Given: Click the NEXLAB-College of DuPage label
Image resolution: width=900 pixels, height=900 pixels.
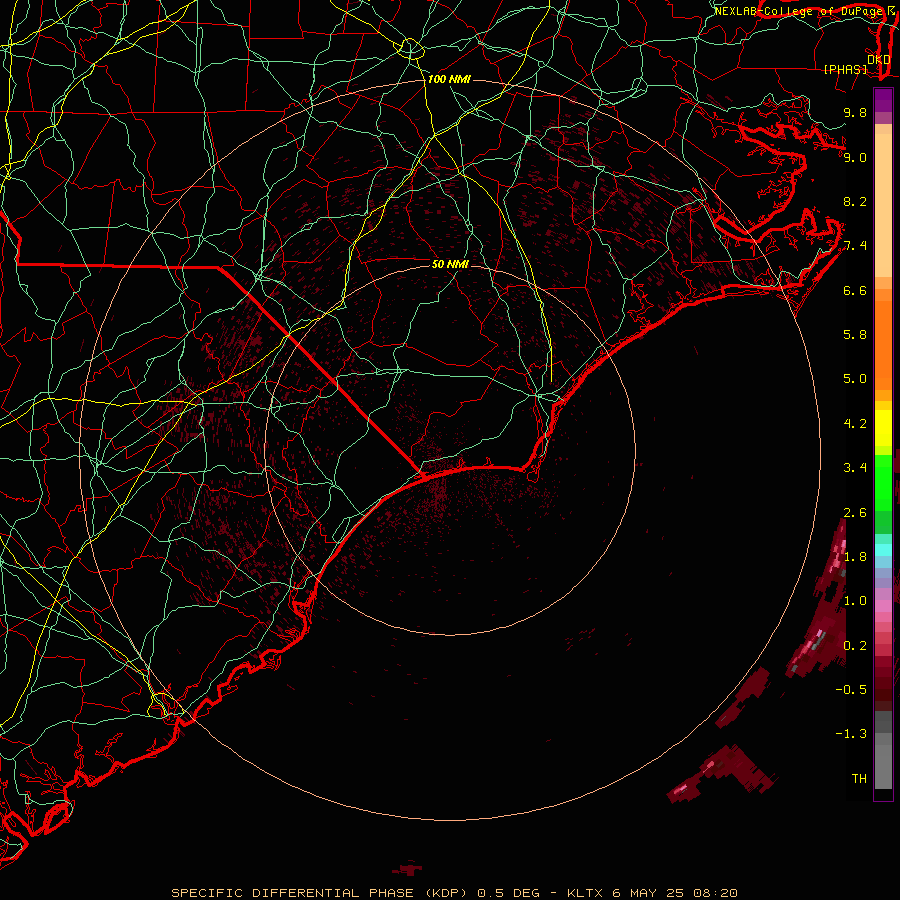Looking at the screenshot, I should [x=800, y=11].
